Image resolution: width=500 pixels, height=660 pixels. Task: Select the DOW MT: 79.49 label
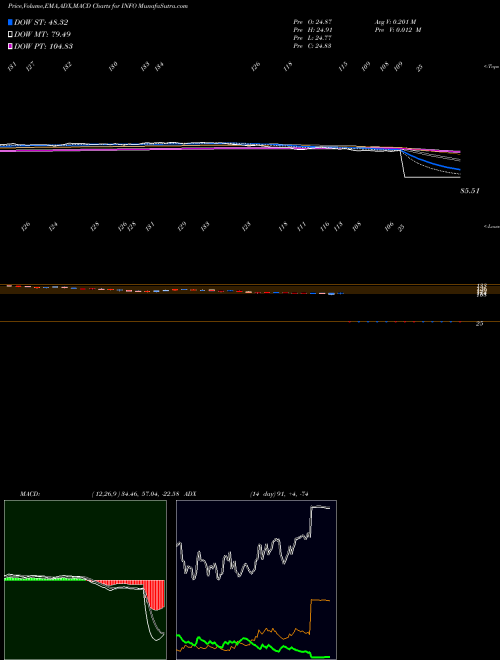coord(42,35)
